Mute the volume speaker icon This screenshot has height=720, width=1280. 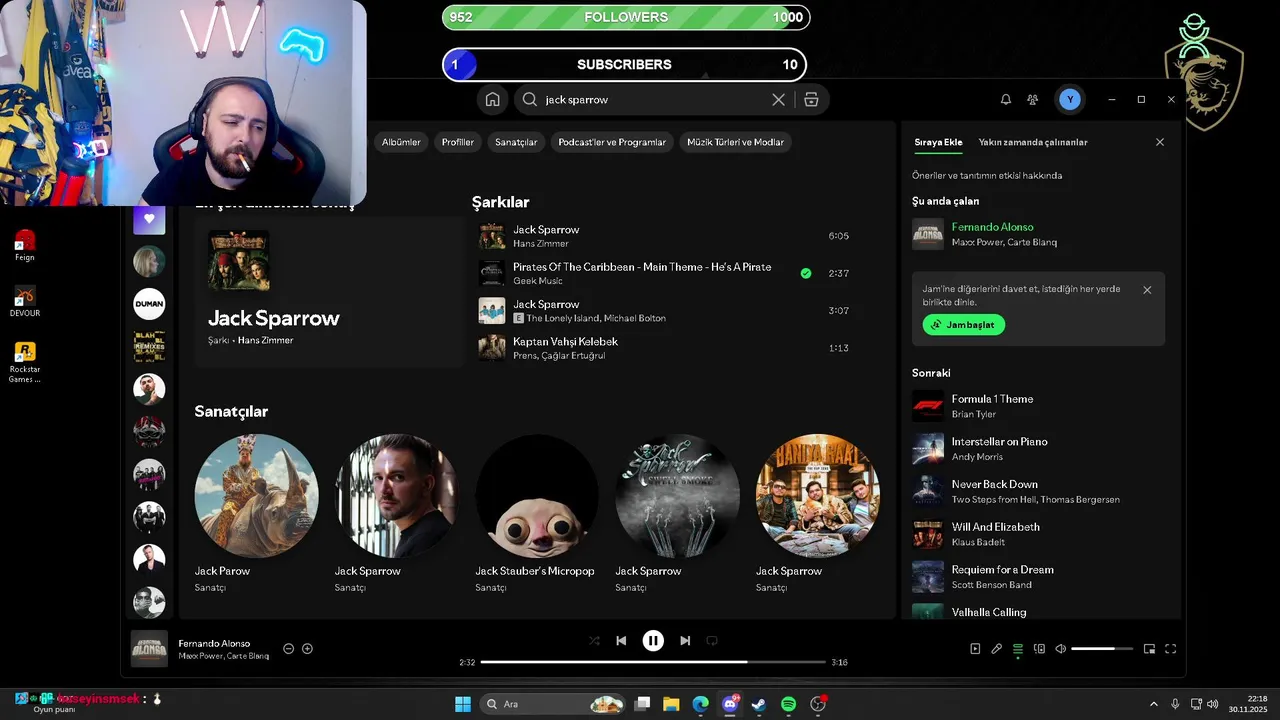1061,648
